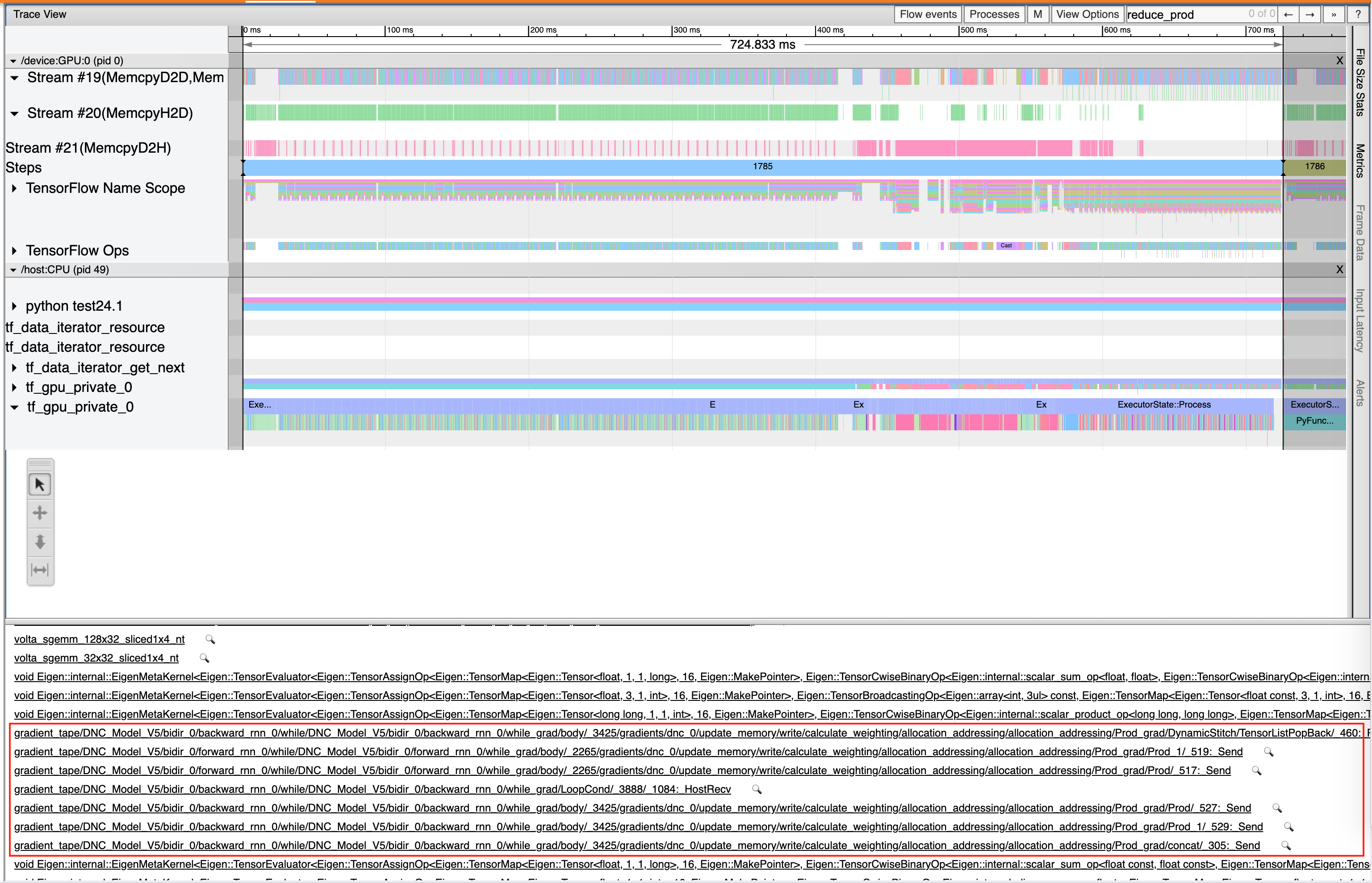The width and height of the screenshot is (1372, 883).
Task: Select the arrow selection tool
Action: pos(40,483)
